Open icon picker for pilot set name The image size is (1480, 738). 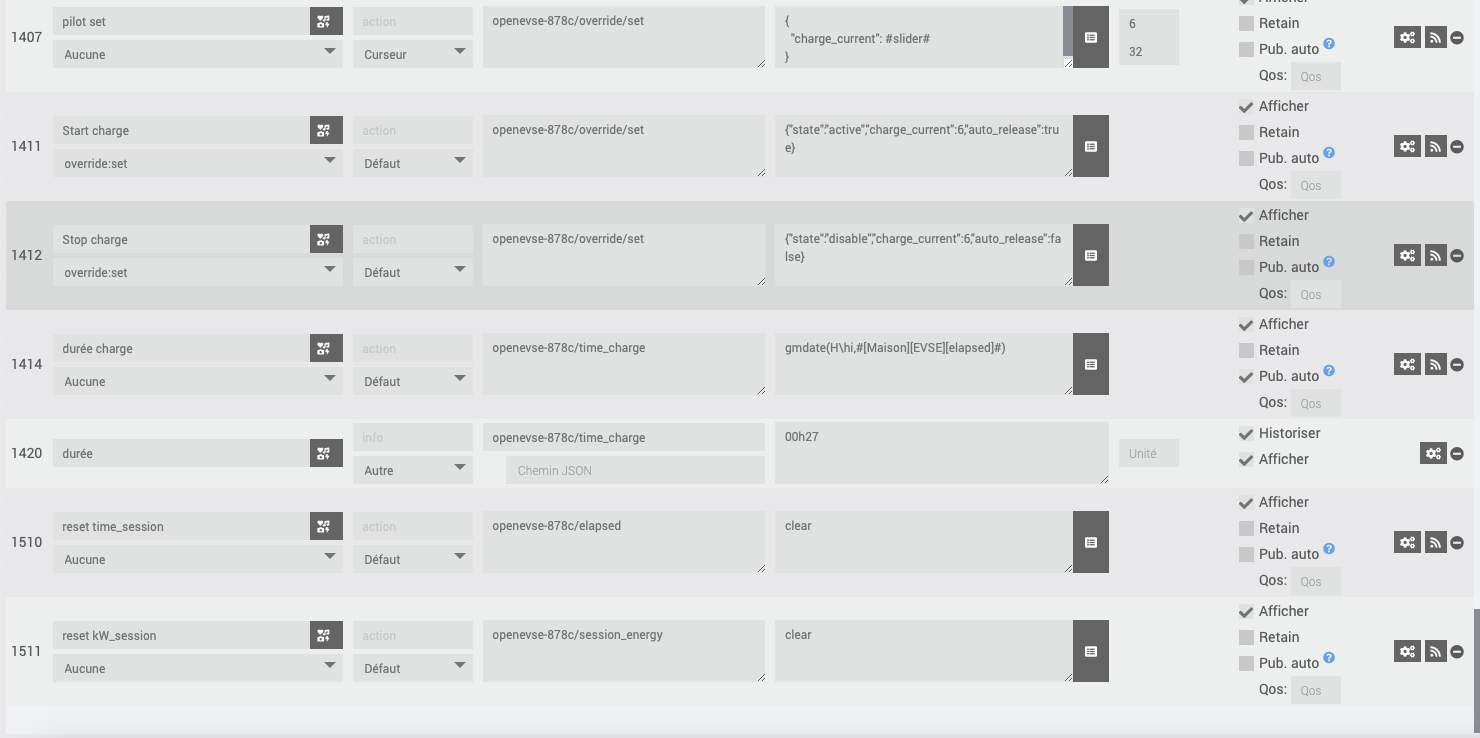click(325, 21)
